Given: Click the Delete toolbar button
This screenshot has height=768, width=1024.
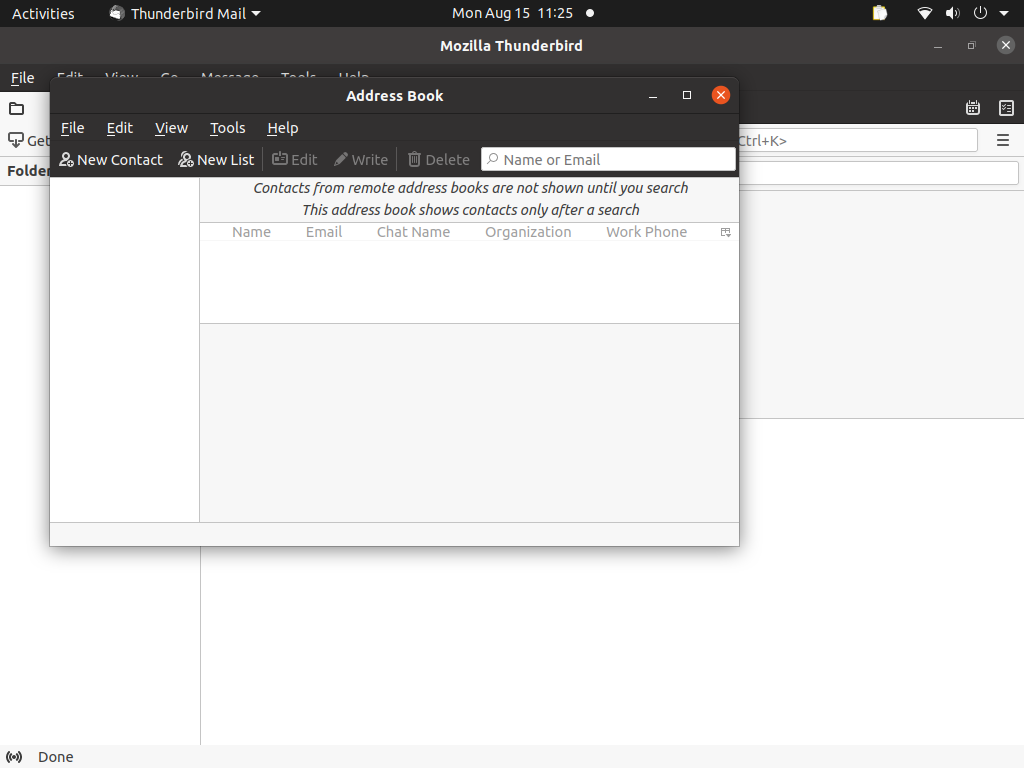Looking at the screenshot, I should point(439,159).
